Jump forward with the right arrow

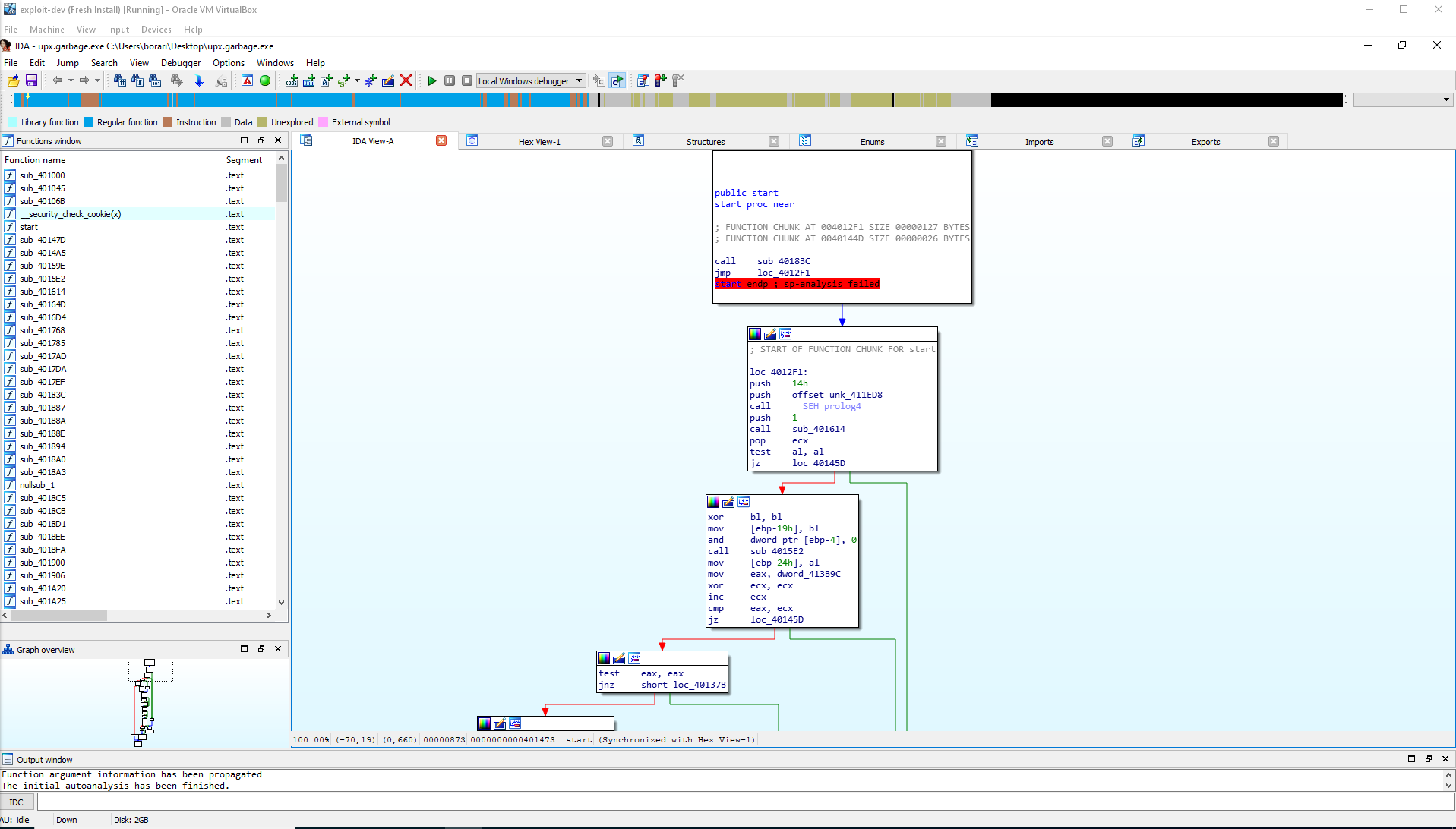(84, 80)
